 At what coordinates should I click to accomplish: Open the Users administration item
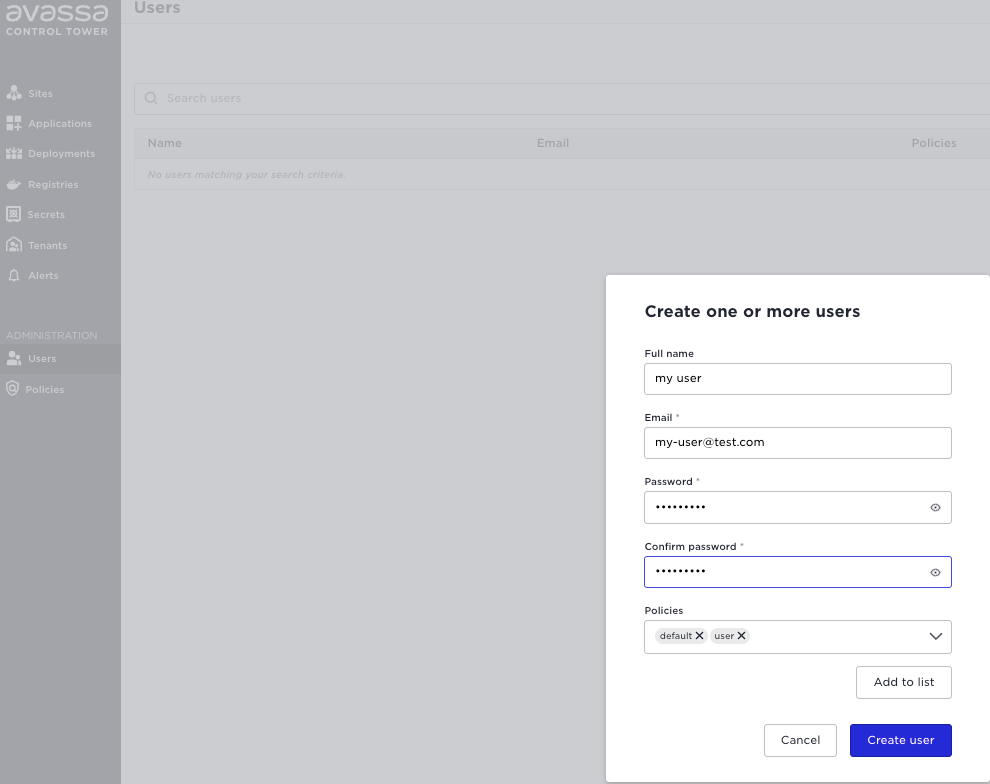(x=60, y=359)
